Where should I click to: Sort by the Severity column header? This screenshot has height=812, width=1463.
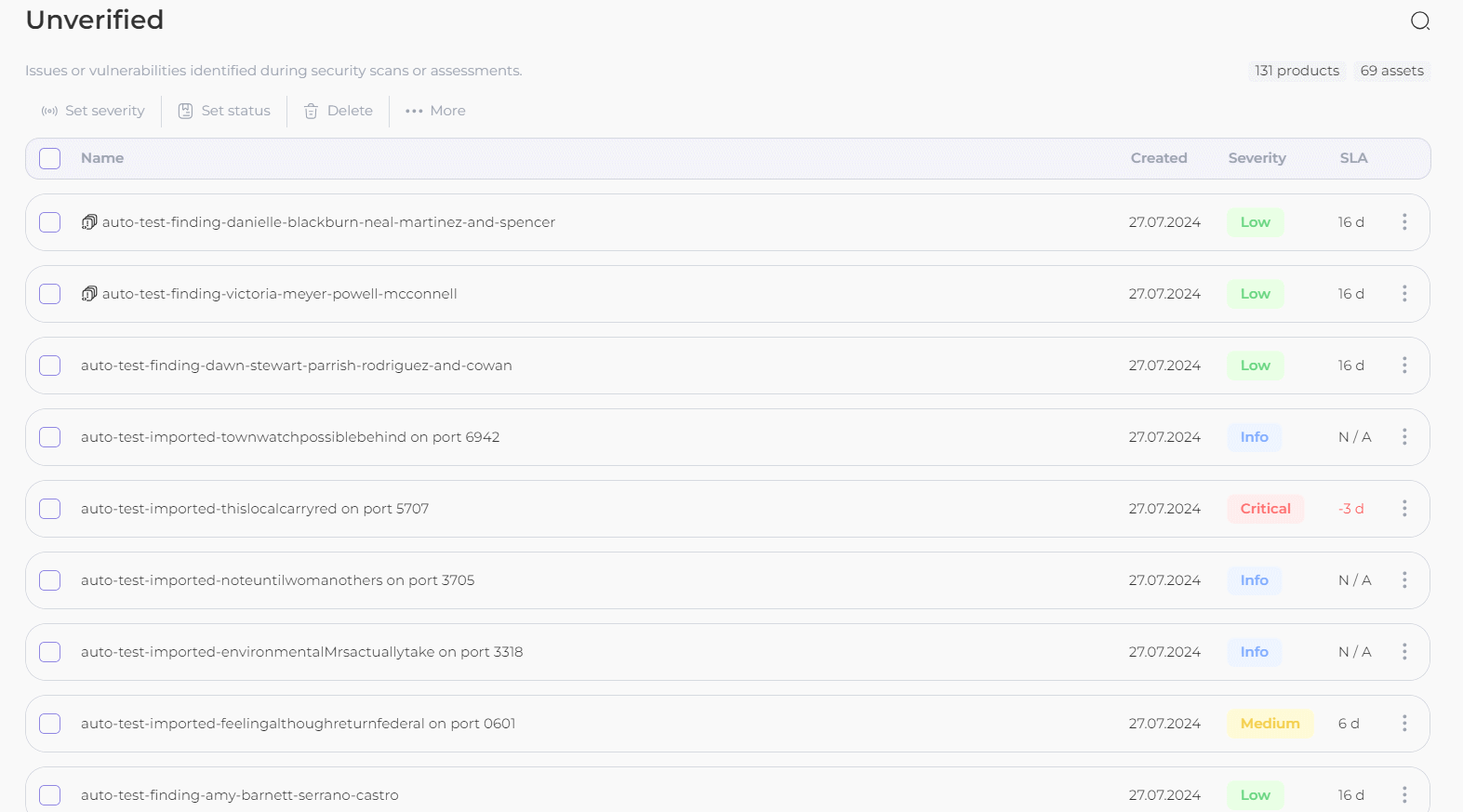[1257, 158]
